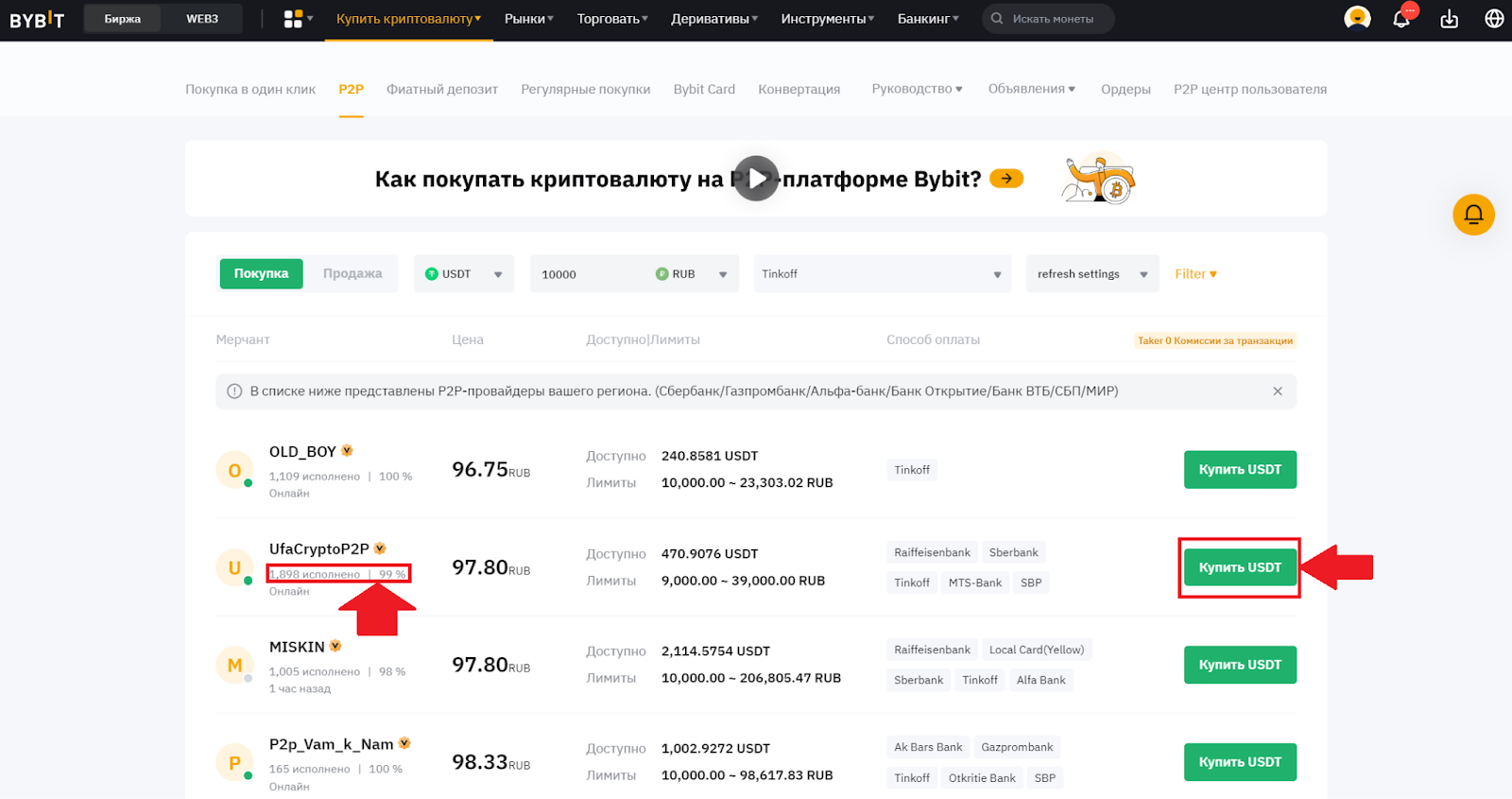
Task: Play the P2P tutorial video
Action: pos(756,179)
